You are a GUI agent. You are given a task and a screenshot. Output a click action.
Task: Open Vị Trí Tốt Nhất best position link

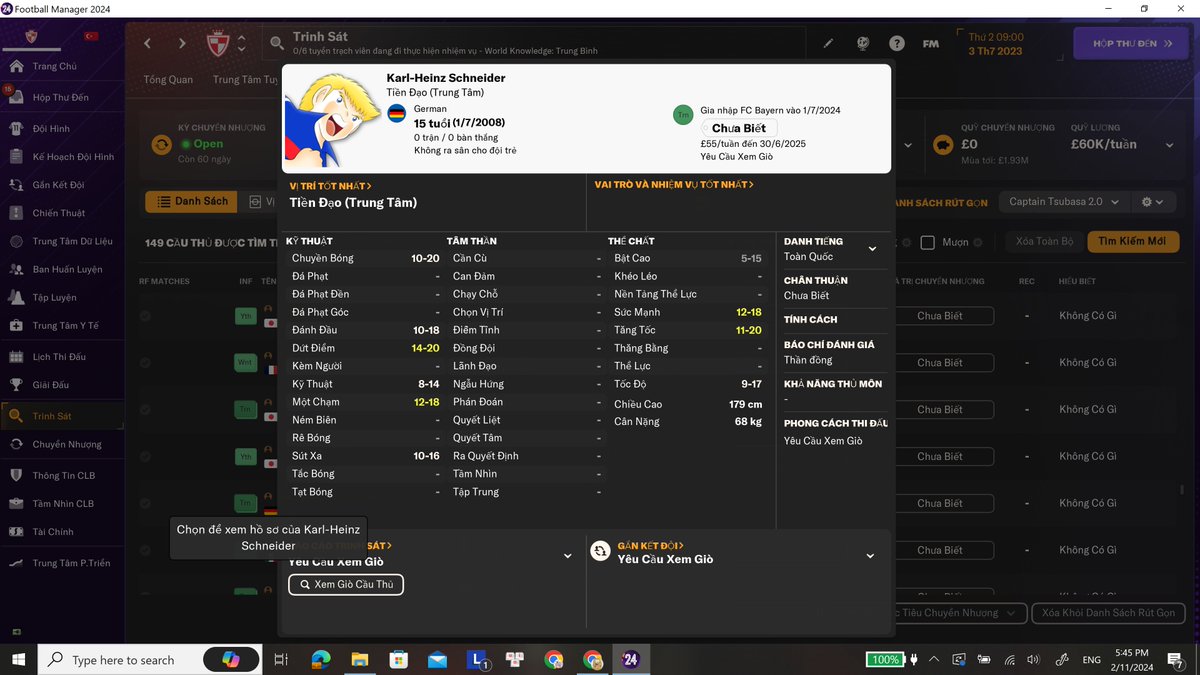click(x=330, y=186)
